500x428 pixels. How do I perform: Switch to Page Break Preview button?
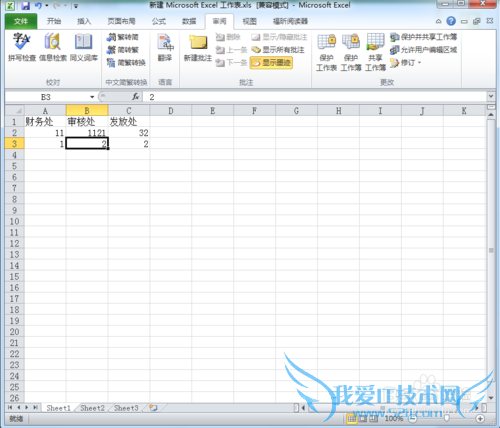tap(373, 419)
